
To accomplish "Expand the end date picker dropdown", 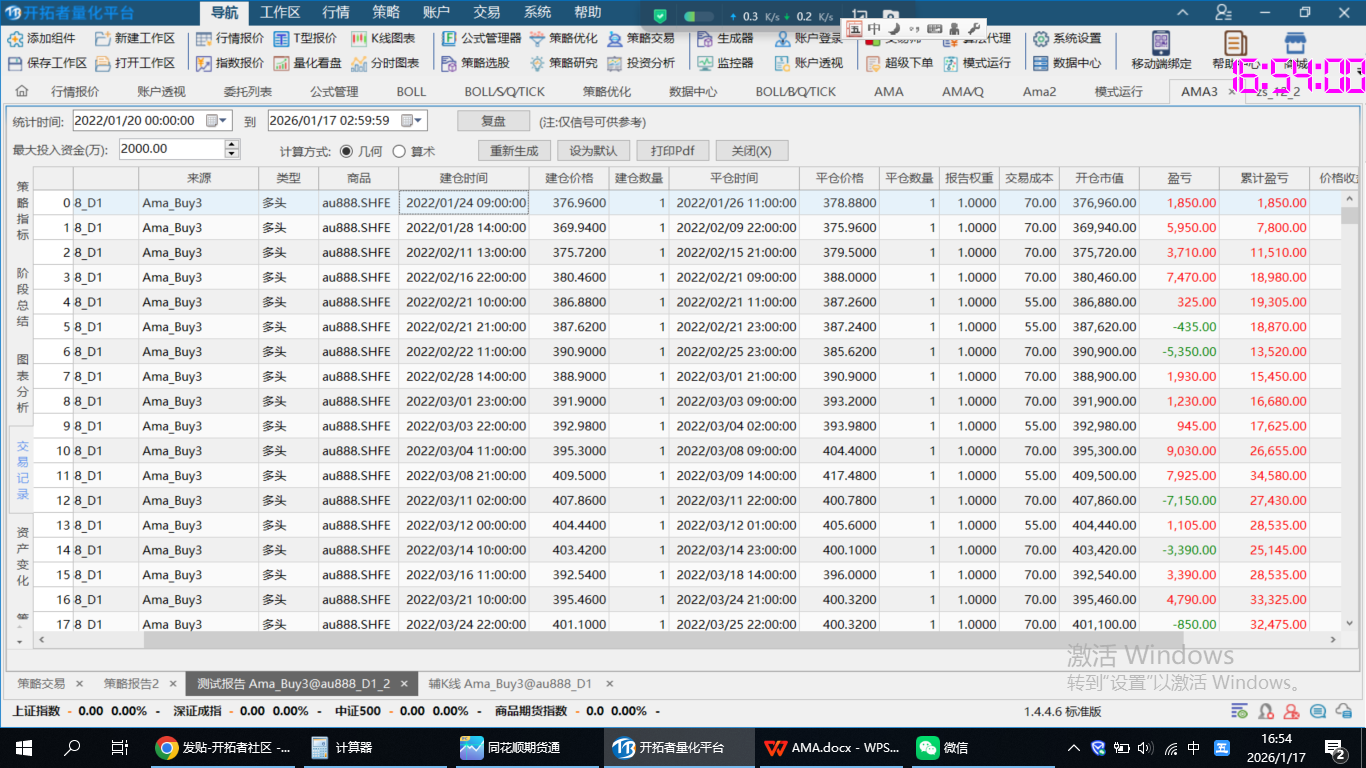I will pos(411,121).
